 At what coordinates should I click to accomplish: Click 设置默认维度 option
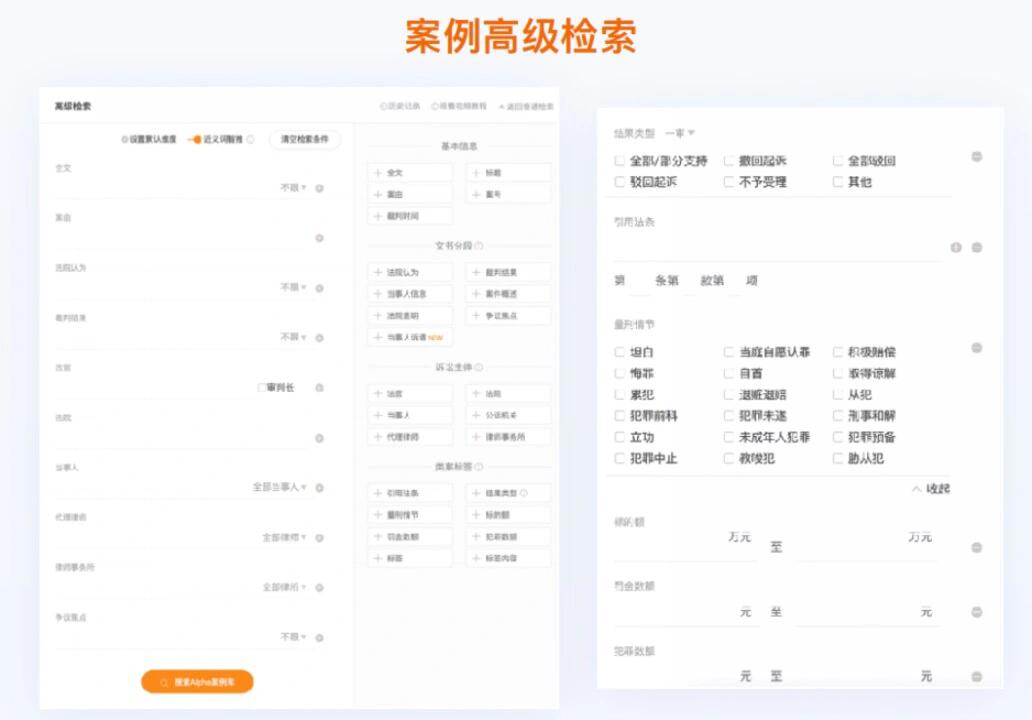tap(149, 140)
